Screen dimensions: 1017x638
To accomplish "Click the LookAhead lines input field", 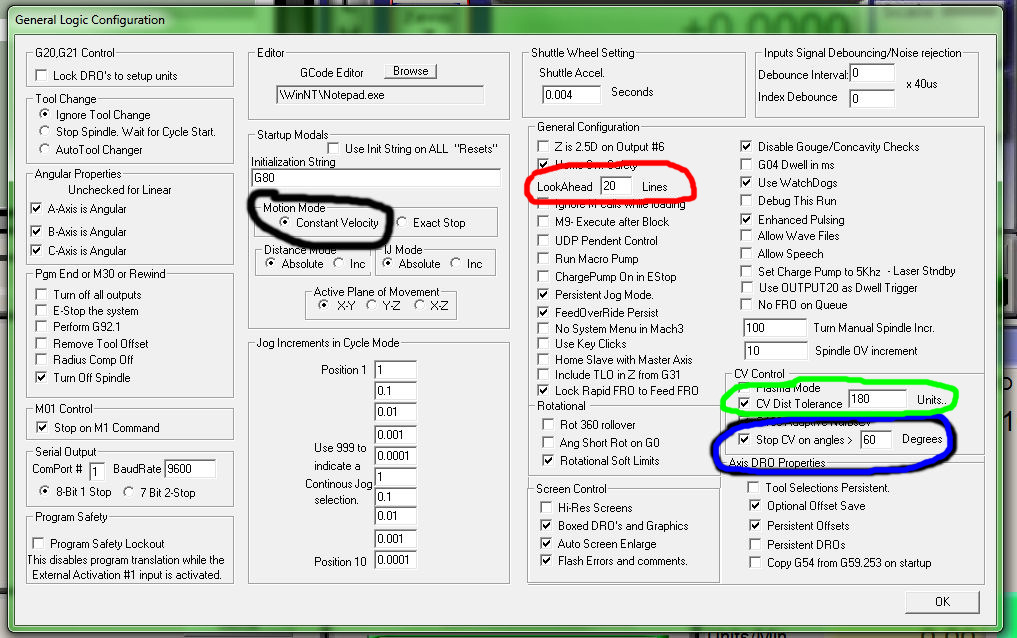I will click(x=615, y=187).
